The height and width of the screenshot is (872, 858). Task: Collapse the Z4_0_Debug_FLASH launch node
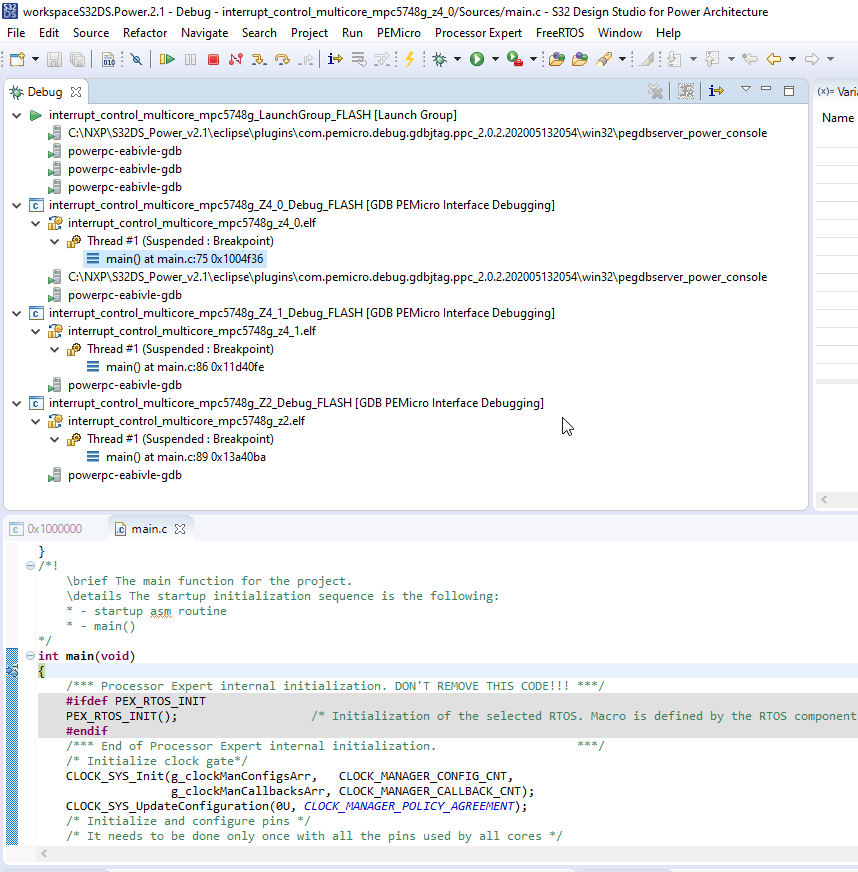point(17,205)
